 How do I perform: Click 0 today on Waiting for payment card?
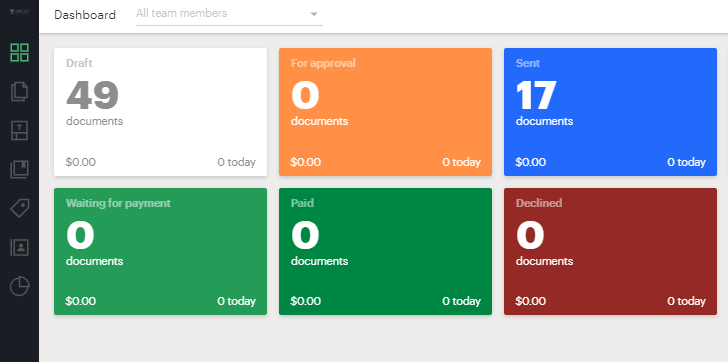[x=236, y=301]
